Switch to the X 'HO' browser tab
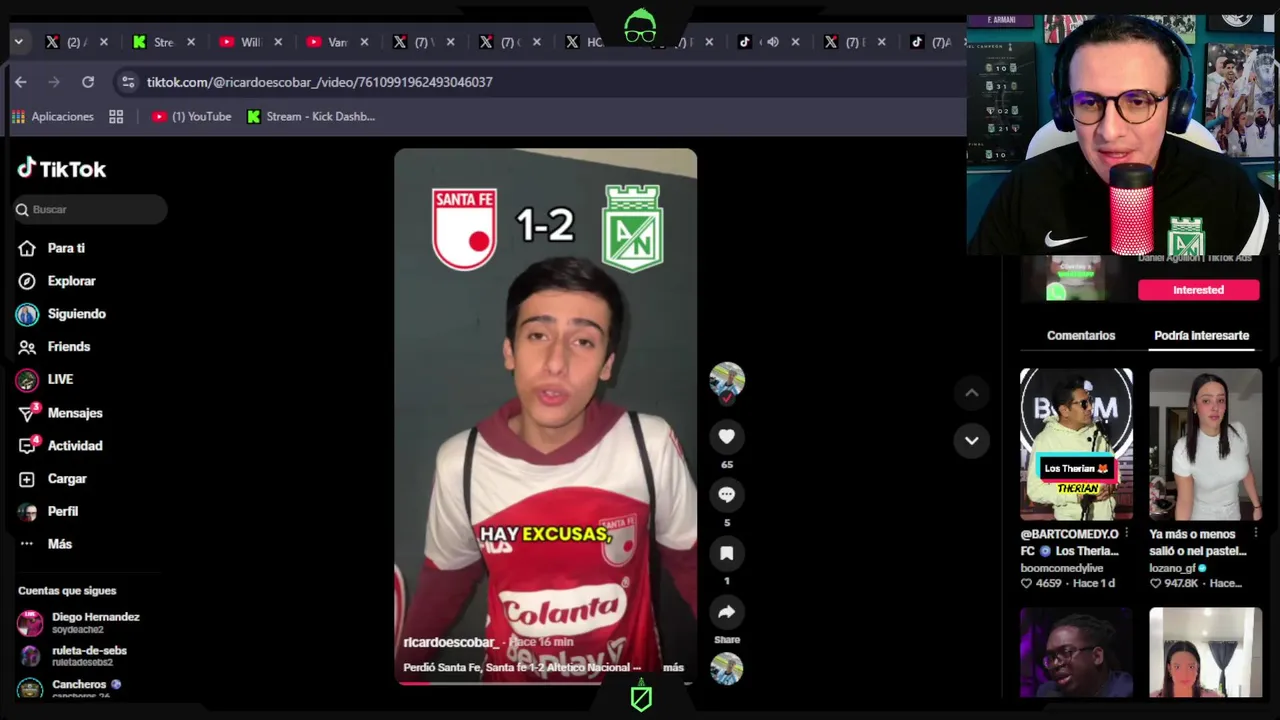Viewport: 1280px width, 720px height. coord(585,42)
